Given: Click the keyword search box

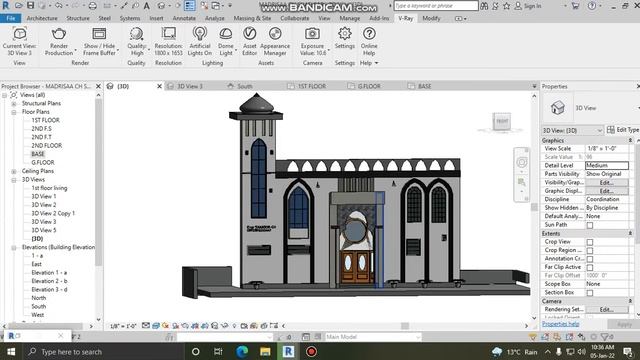Looking at the screenshot, I should (x=436, y=6).
